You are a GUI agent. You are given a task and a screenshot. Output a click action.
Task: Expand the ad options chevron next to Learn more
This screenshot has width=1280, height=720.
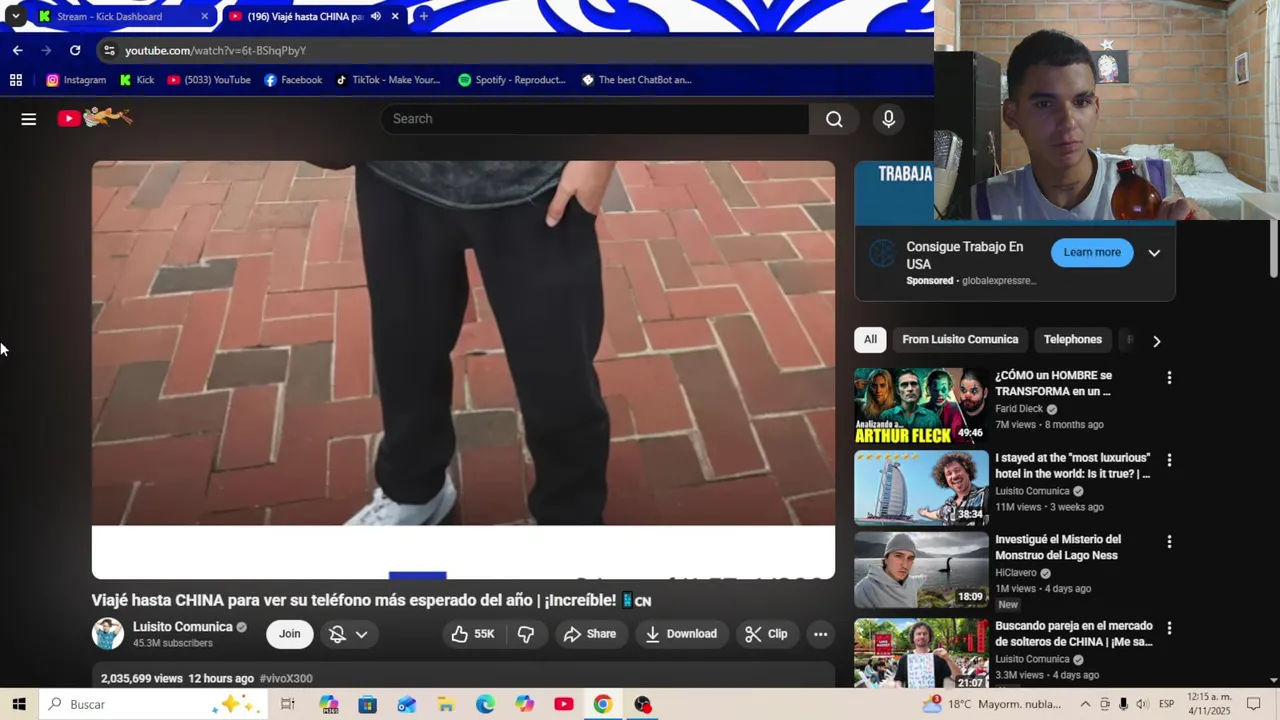(x=1154, y=253)
